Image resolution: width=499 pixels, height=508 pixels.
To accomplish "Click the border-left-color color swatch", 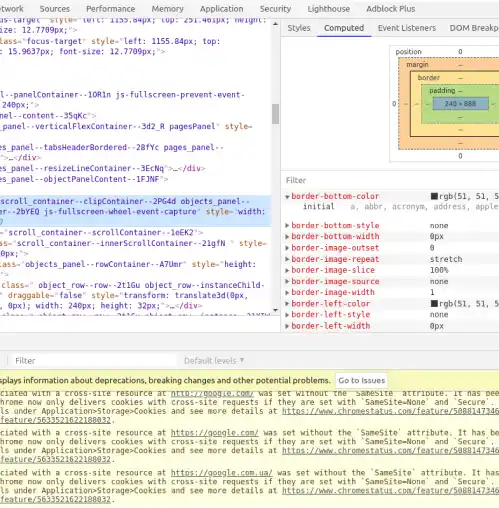I will click(434, 304).
